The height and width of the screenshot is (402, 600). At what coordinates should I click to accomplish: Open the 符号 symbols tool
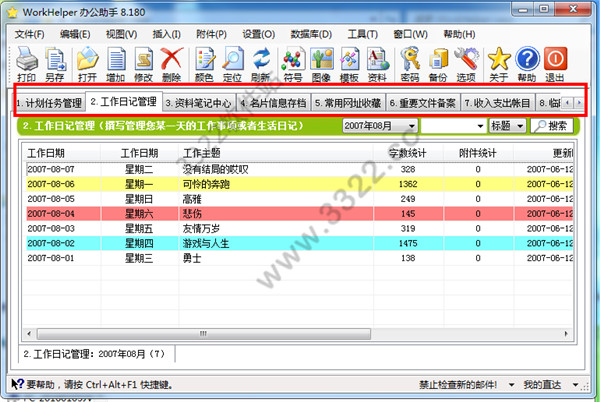(x=293, y=64)
